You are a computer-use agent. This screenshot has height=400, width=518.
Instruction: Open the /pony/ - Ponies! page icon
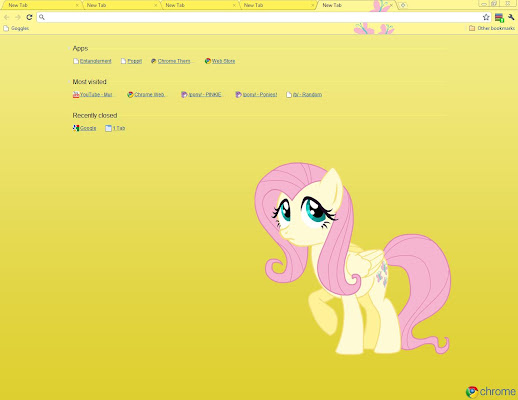click(238, 95)
